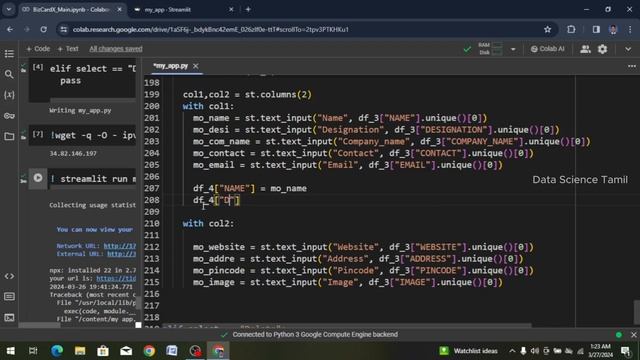
Task: Click the All changes saved link
Action: [x=116, y=49]
